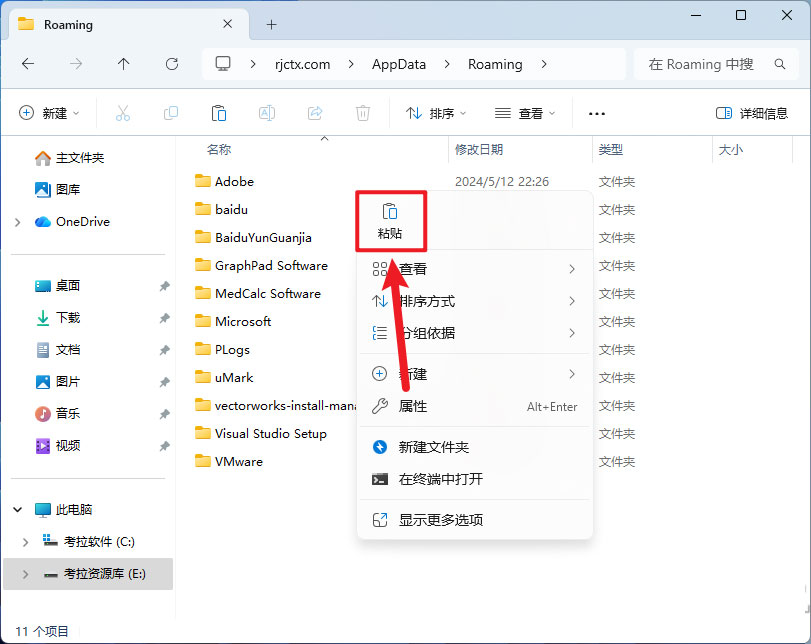Screen dimensions: 811x644
Task: Select the BaiduYunGuanjia folder
Action: (x=253, y=237)
